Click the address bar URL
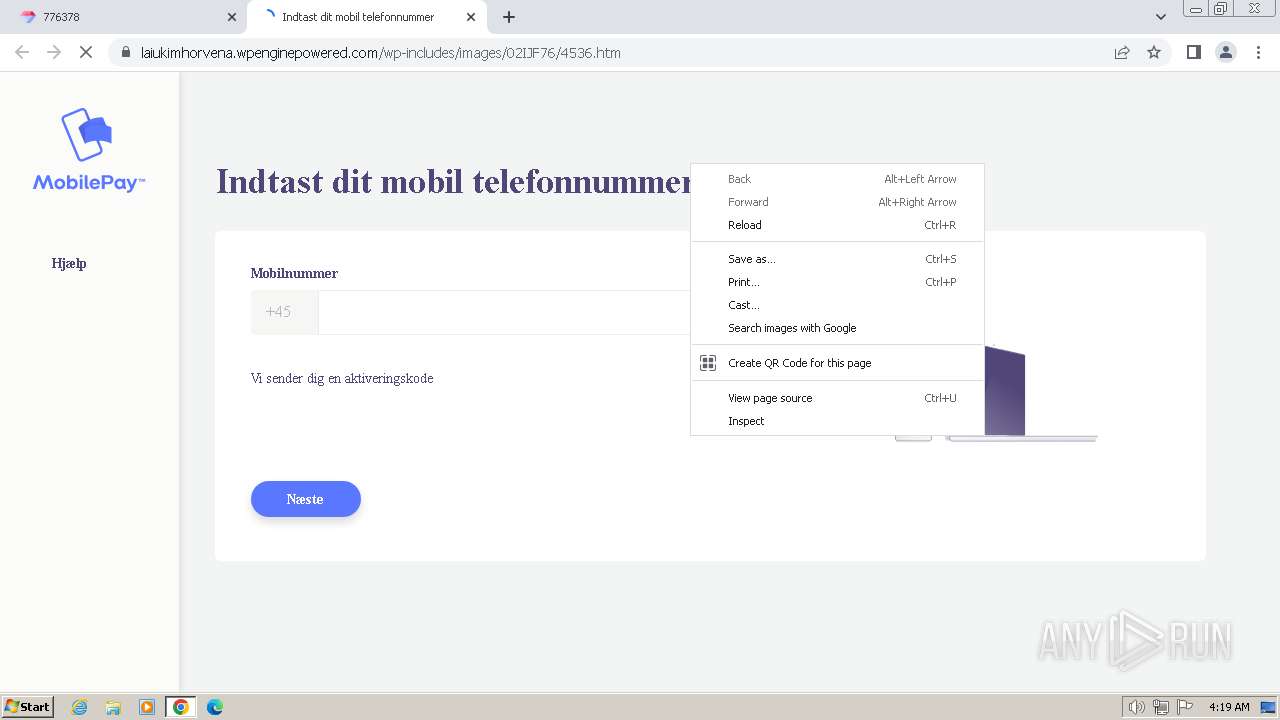 381,52
